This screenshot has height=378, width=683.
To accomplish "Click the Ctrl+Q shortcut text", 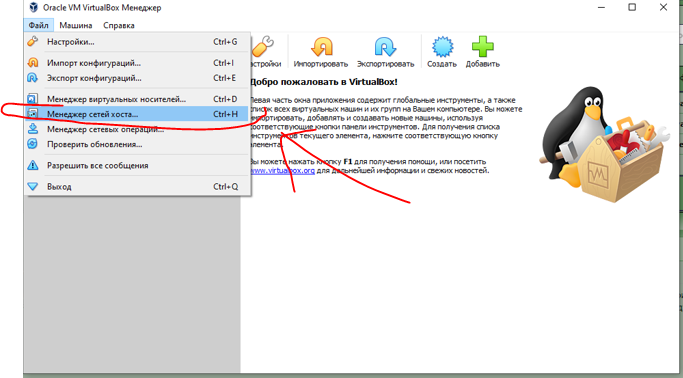I will click(226, 187).
